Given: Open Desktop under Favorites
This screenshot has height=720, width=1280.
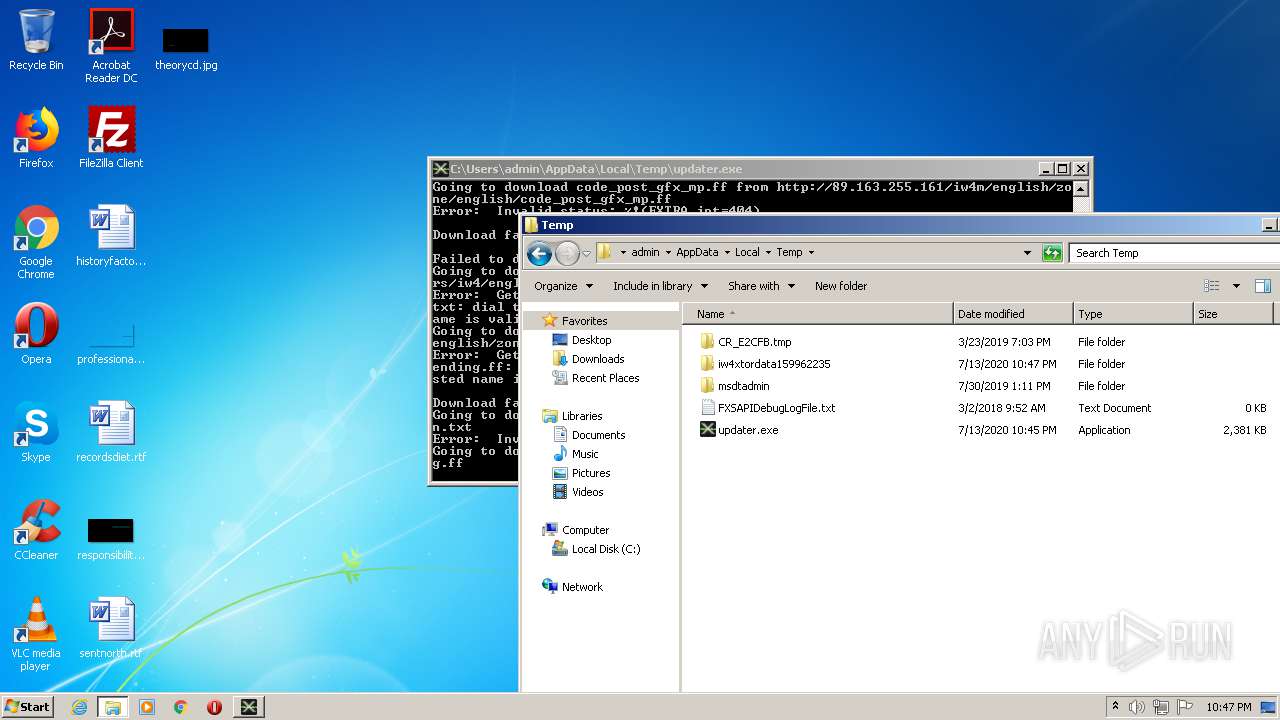Looking at the screenshot, I should click(591, 340).
